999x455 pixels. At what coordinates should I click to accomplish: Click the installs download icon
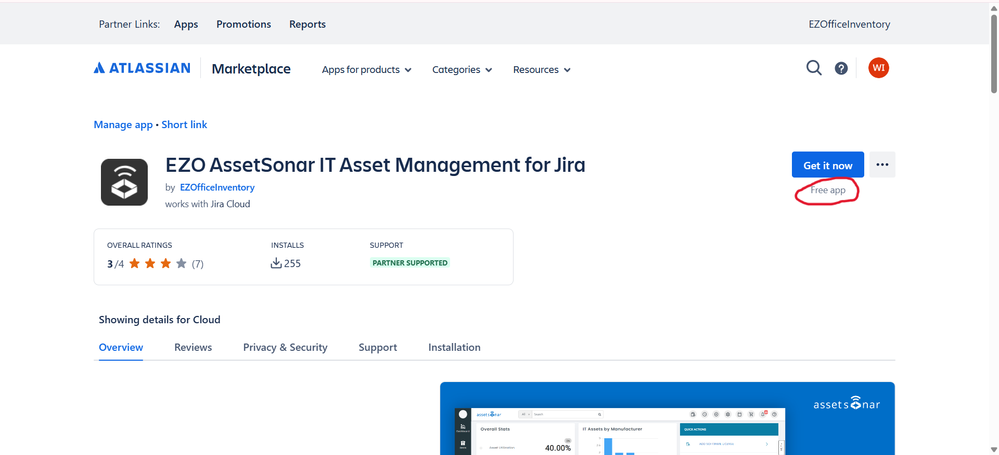point(276,263)
